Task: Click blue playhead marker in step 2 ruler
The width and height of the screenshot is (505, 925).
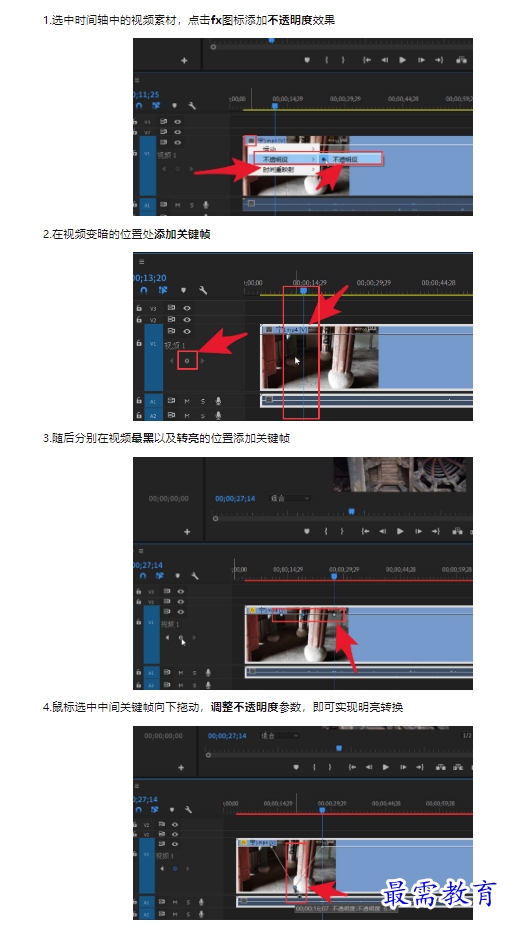Action: 303,290
